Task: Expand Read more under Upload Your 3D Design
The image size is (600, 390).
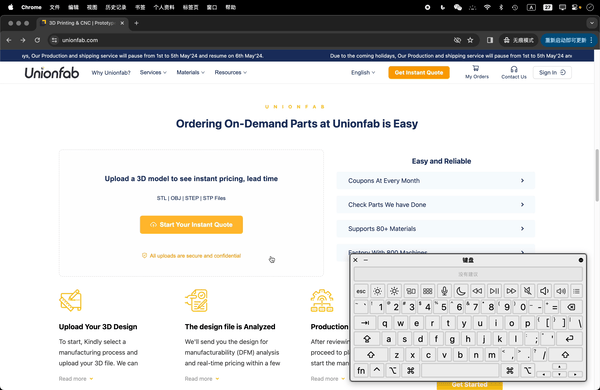Action: point(76,379)
